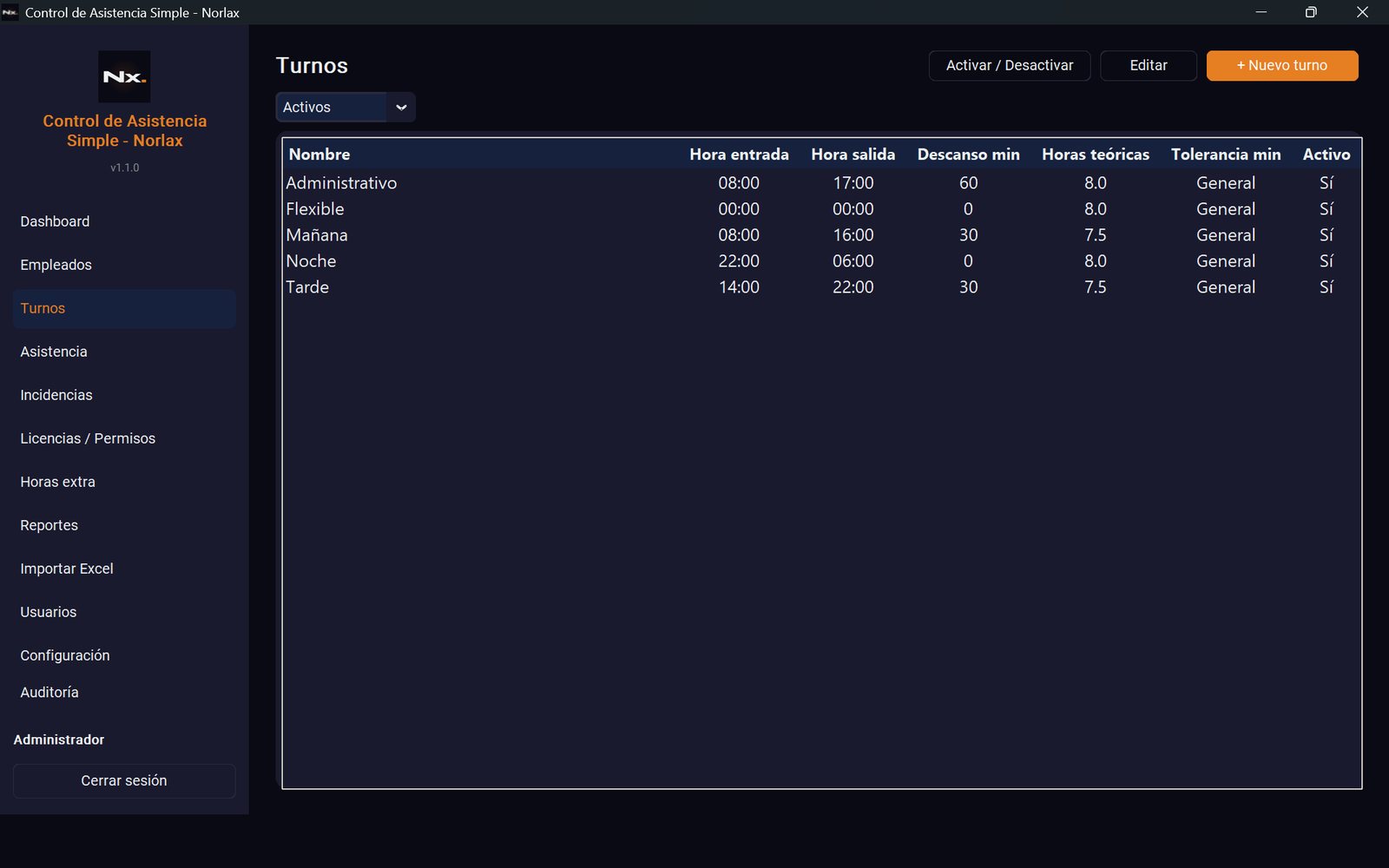
Task: Select the Noche shift row
Action: pyautogui.click(x=822, y=261)
